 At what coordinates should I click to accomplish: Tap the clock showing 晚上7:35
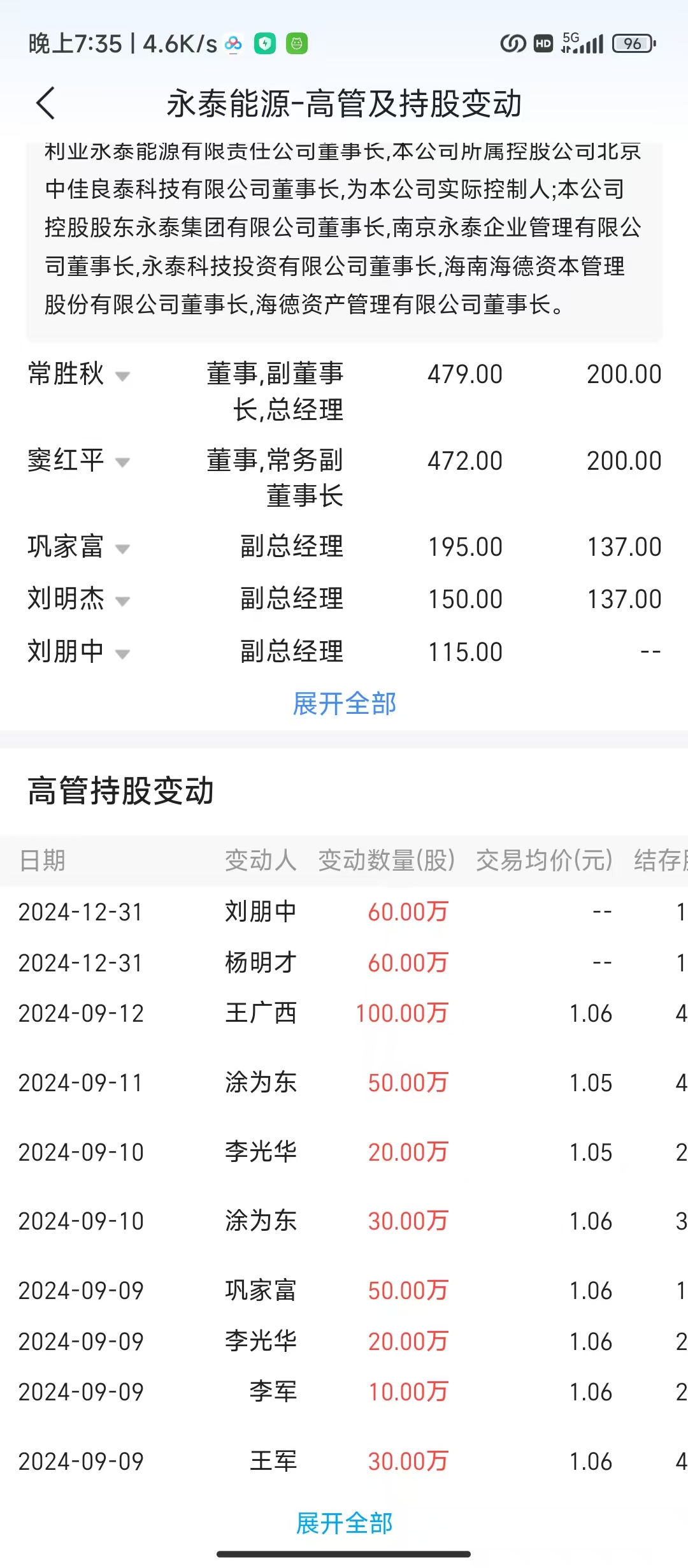point(75,44)
